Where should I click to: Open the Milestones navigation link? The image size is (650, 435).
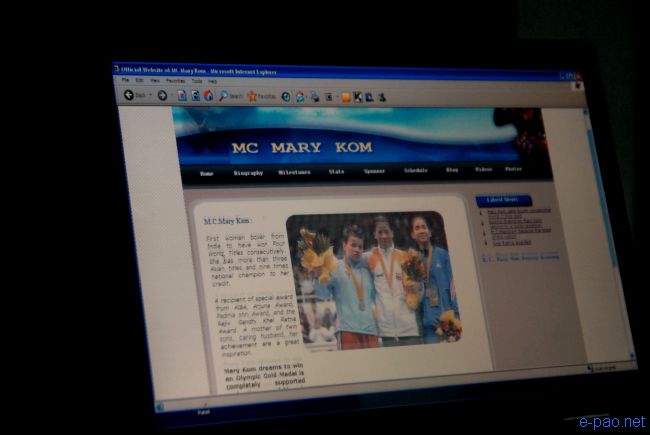(294, 172)
